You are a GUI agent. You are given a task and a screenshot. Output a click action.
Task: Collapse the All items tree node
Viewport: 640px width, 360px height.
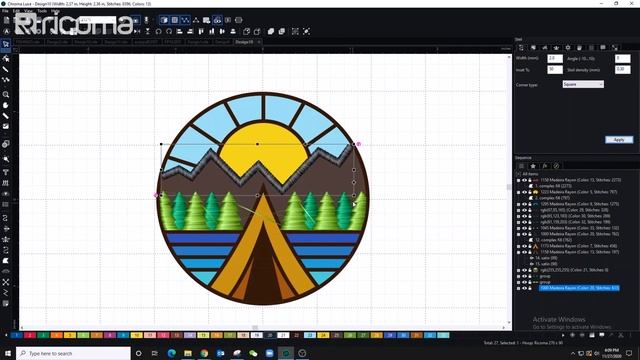518,174
